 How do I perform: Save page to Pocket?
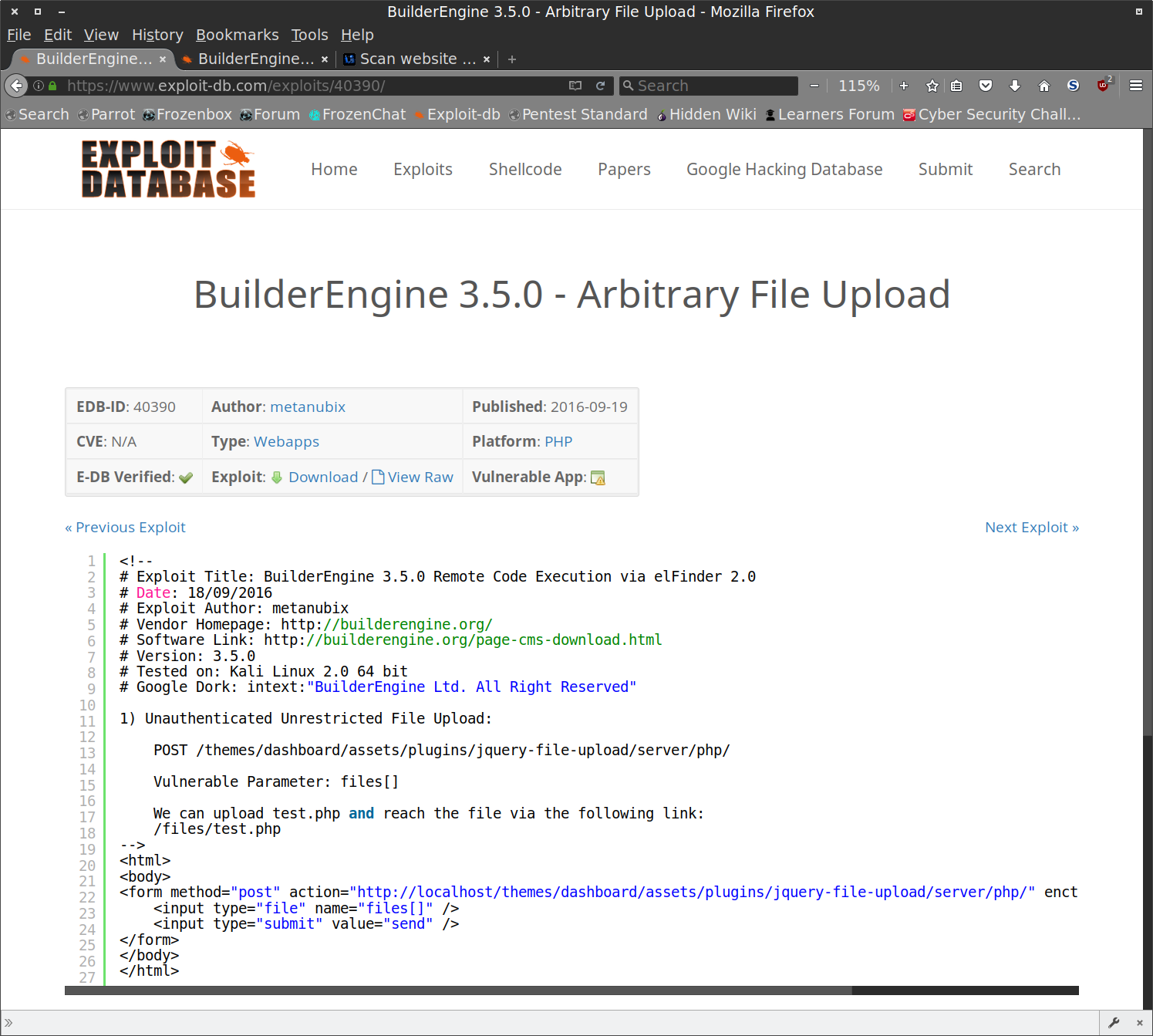[986, 86]
